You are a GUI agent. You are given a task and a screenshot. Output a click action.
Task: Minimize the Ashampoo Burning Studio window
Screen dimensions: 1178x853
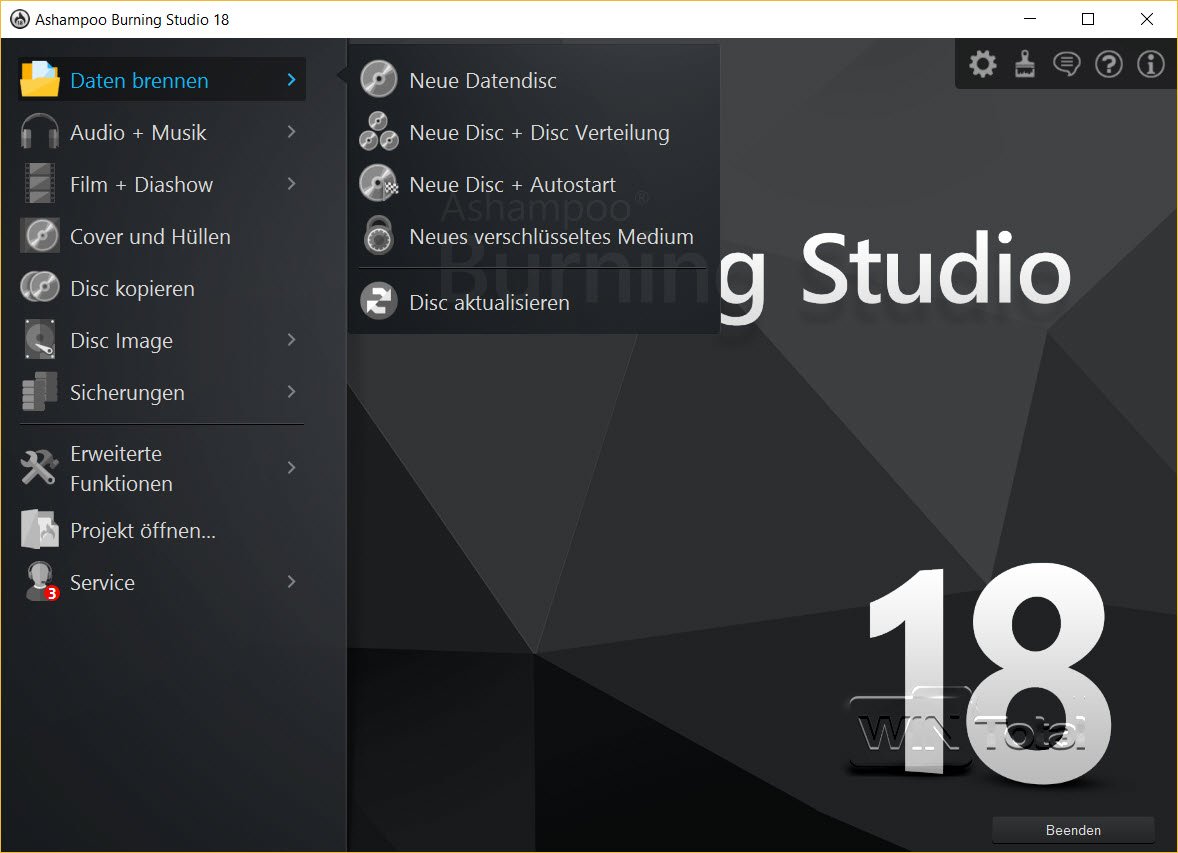coord(1029,19)
